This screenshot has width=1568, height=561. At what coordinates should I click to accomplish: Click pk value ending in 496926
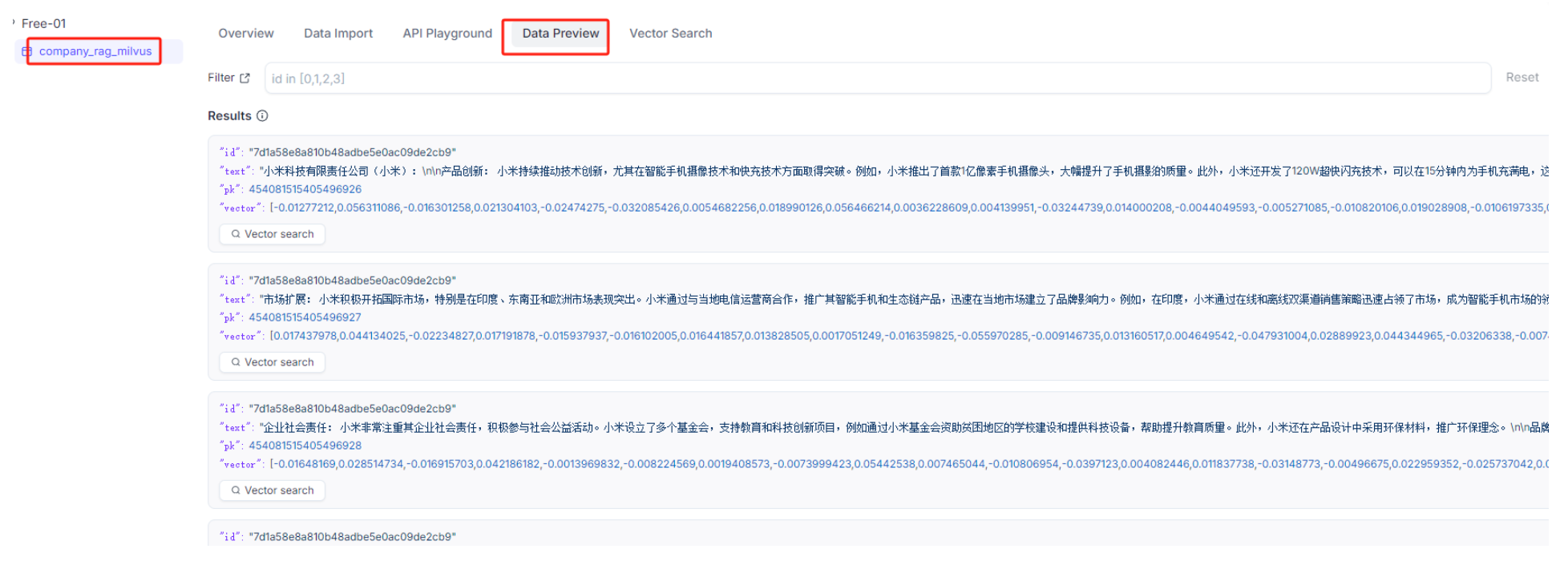pos(305,189)
